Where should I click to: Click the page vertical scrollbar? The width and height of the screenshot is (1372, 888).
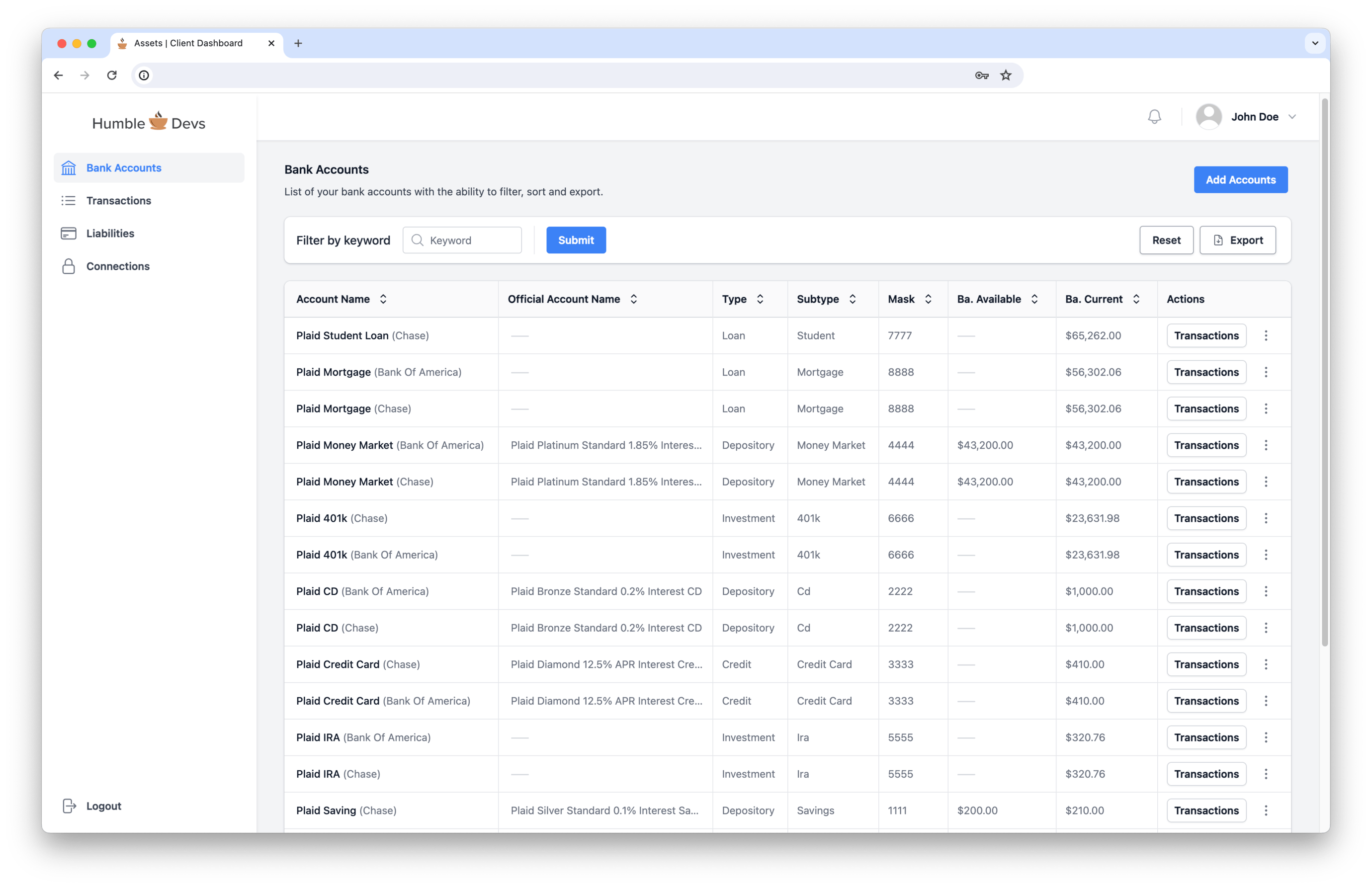pos(1325,373)
